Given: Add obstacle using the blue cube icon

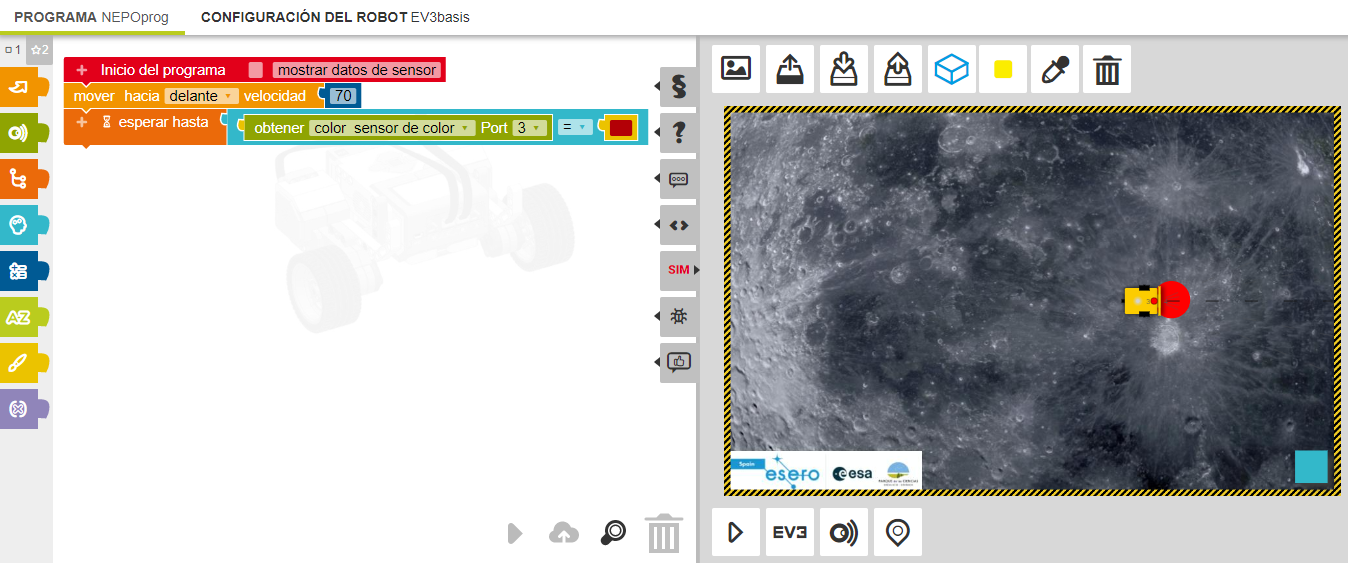Looking at the screenshot, I should (x=951, y=69).
